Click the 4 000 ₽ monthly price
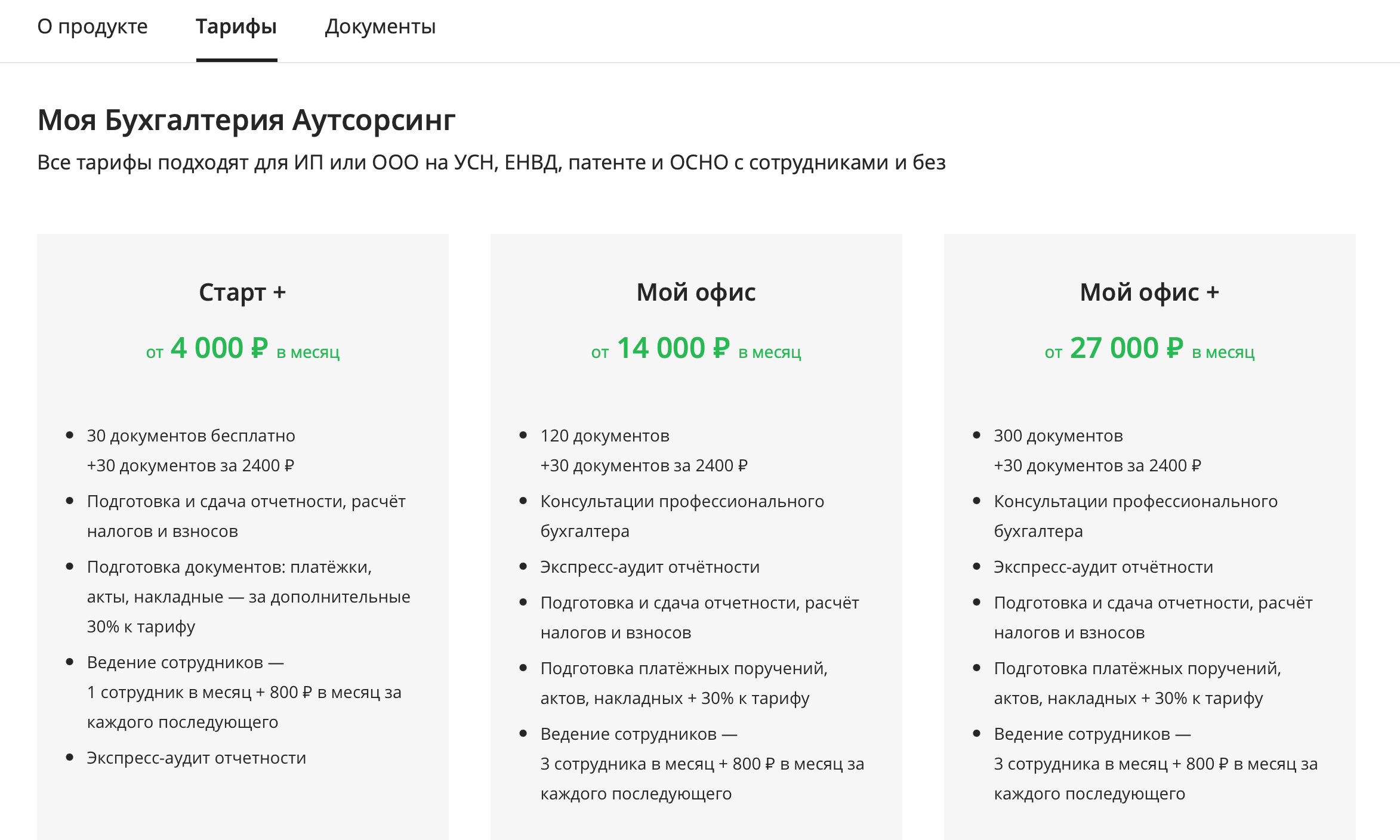This screenshot has width=1400, height=840. 219,348
